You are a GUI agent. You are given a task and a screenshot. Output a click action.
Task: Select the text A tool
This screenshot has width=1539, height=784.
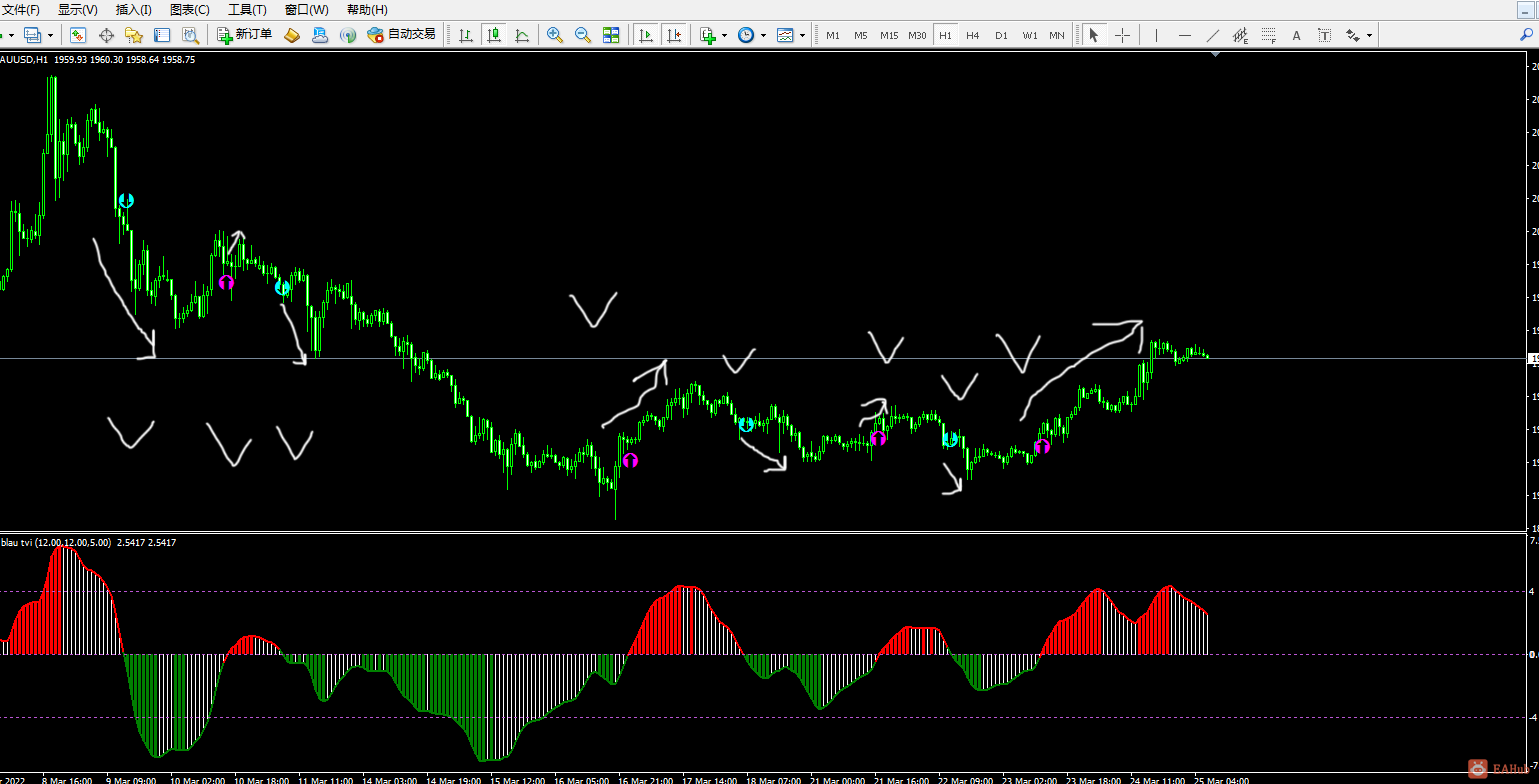coord(1296,35)
